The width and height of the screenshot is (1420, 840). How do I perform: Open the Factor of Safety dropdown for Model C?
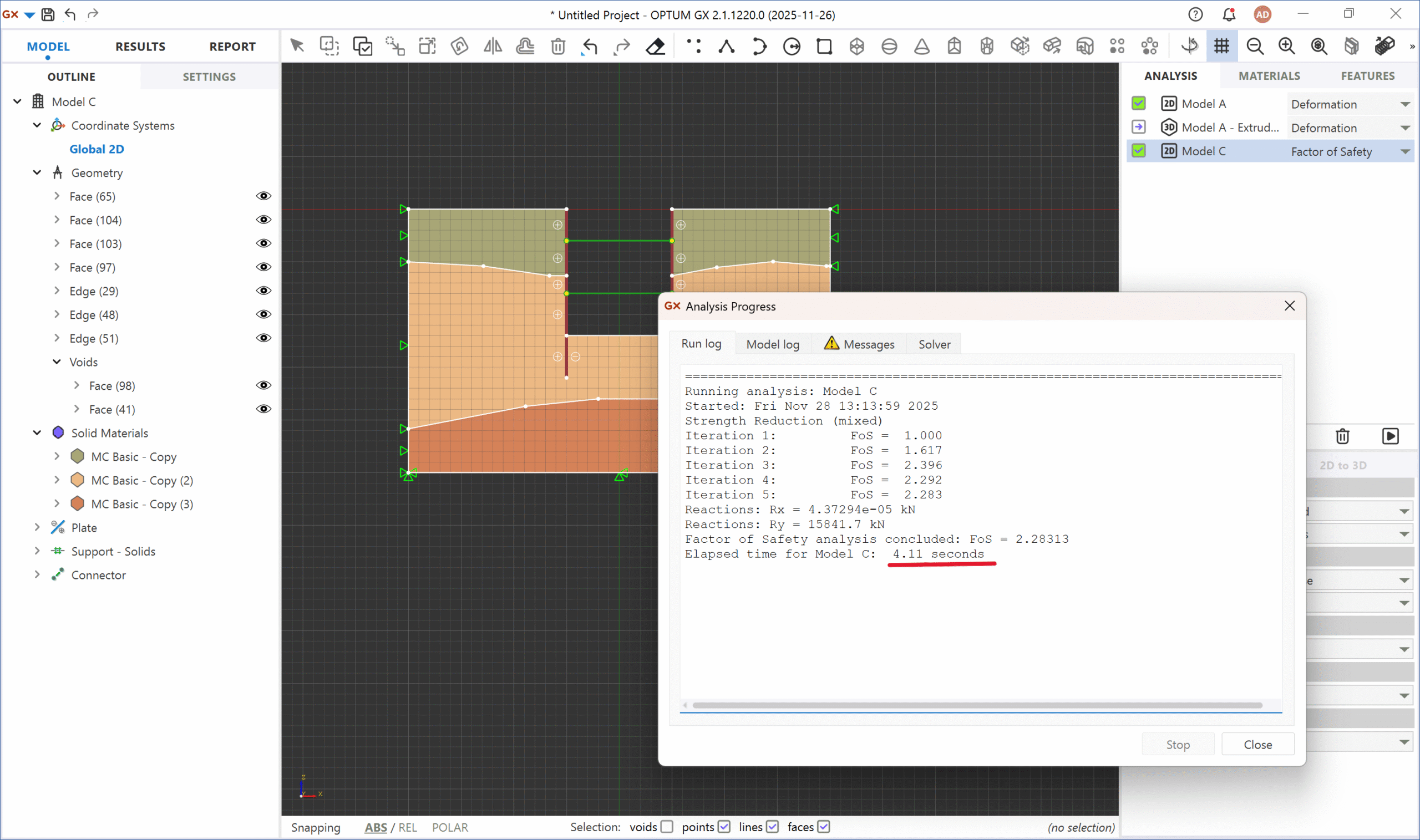pyautogui.click(x=1406, y=151)
